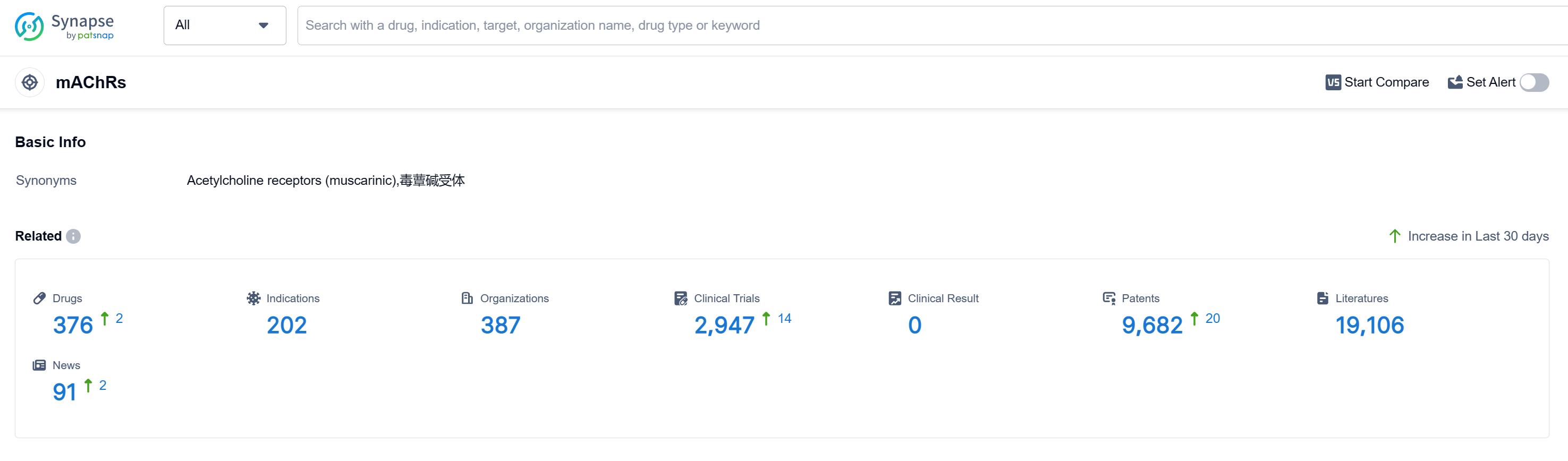The image size is (1568, 461).
Task: Click the Clinical Trials icon
Action: point(681,298)
